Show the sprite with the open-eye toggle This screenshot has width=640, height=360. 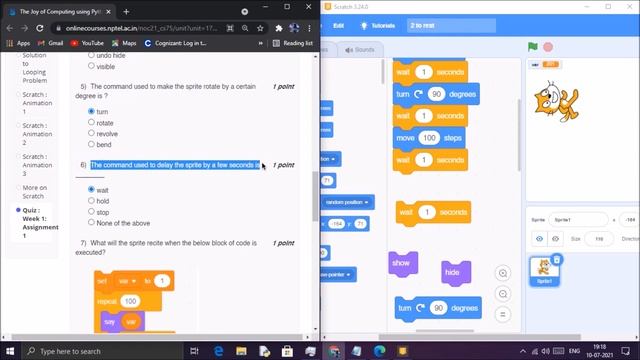tap(539, 239)
